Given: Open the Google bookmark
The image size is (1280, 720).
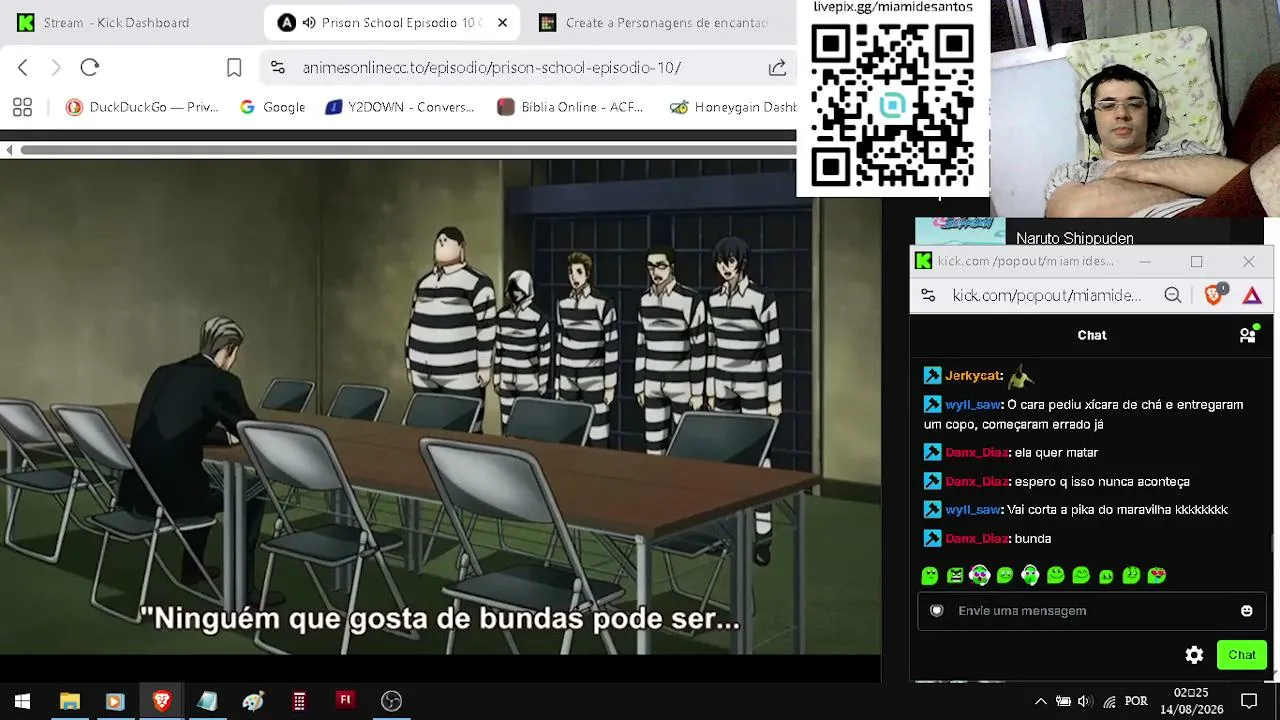Looking at the screenshot, I should click(x=272, y=107).
